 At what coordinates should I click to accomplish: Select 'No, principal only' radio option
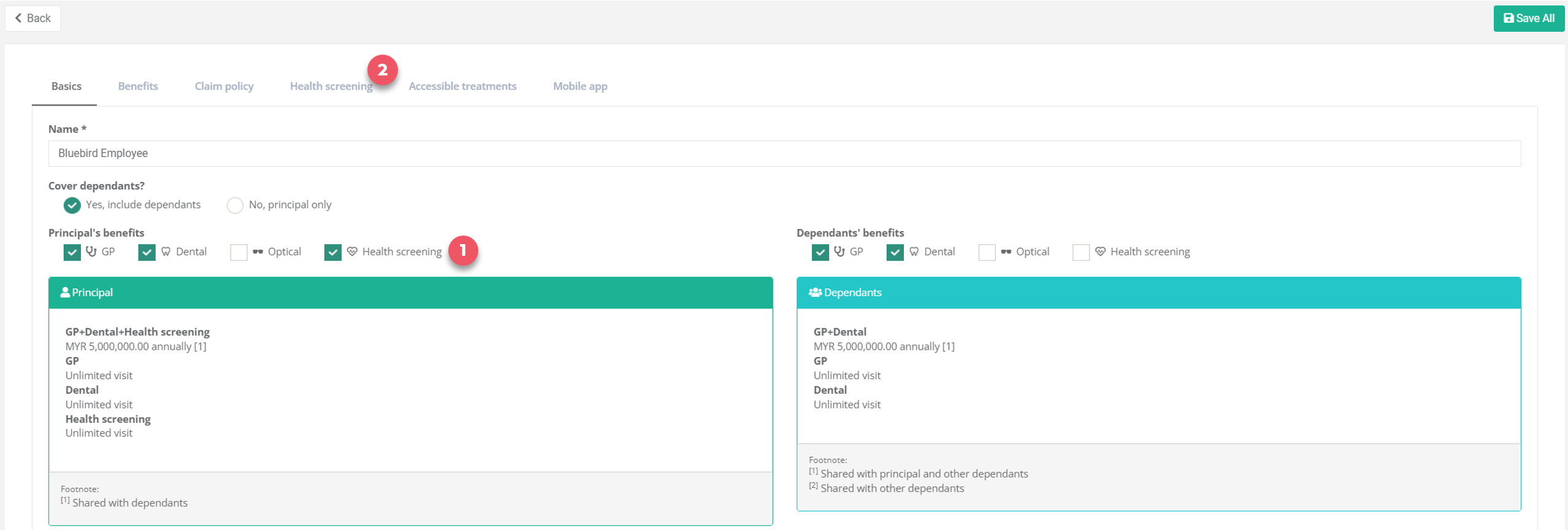pyautogui.click(x=235, y=205)
